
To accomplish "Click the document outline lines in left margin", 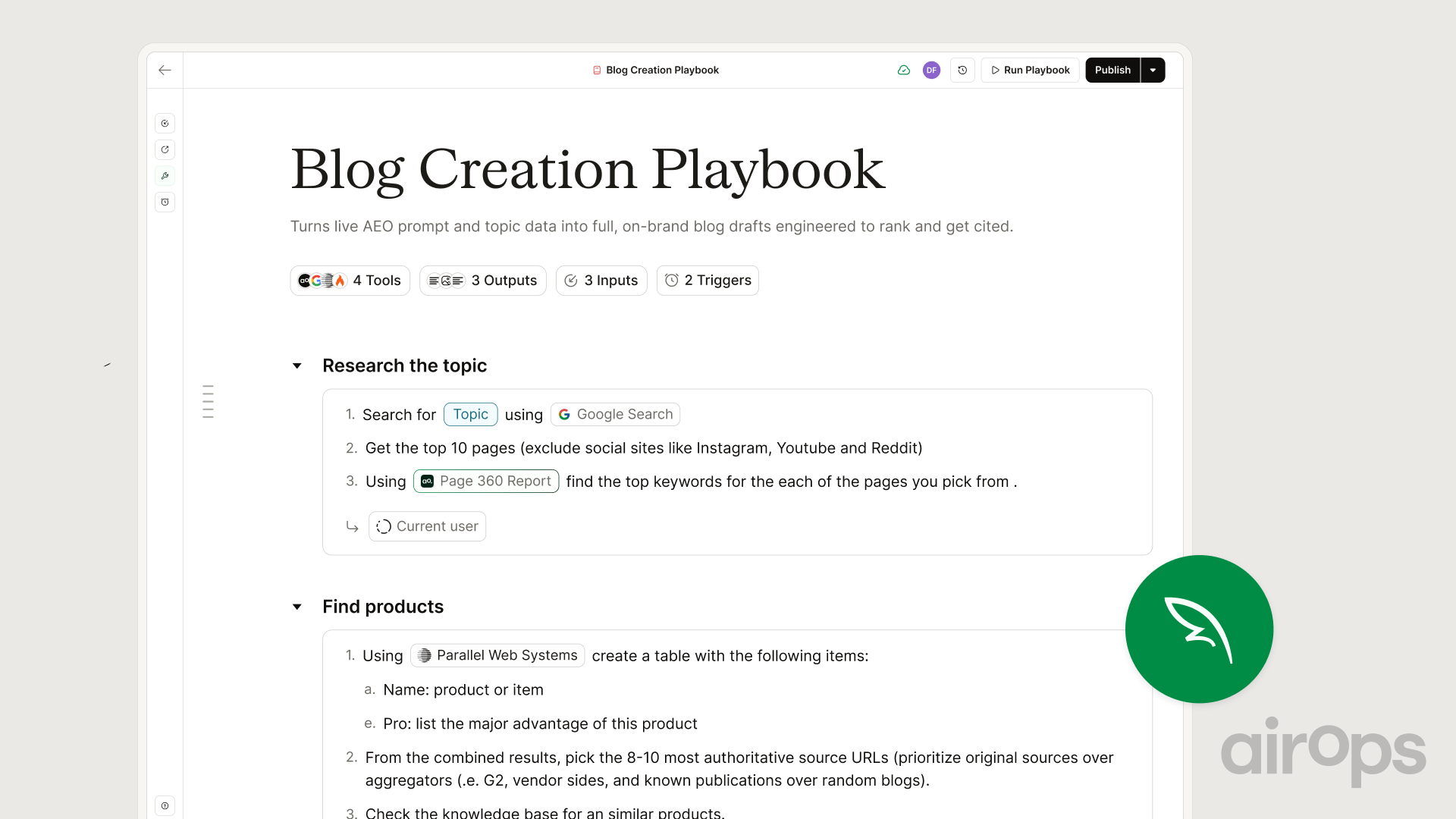I will [208, 402].
